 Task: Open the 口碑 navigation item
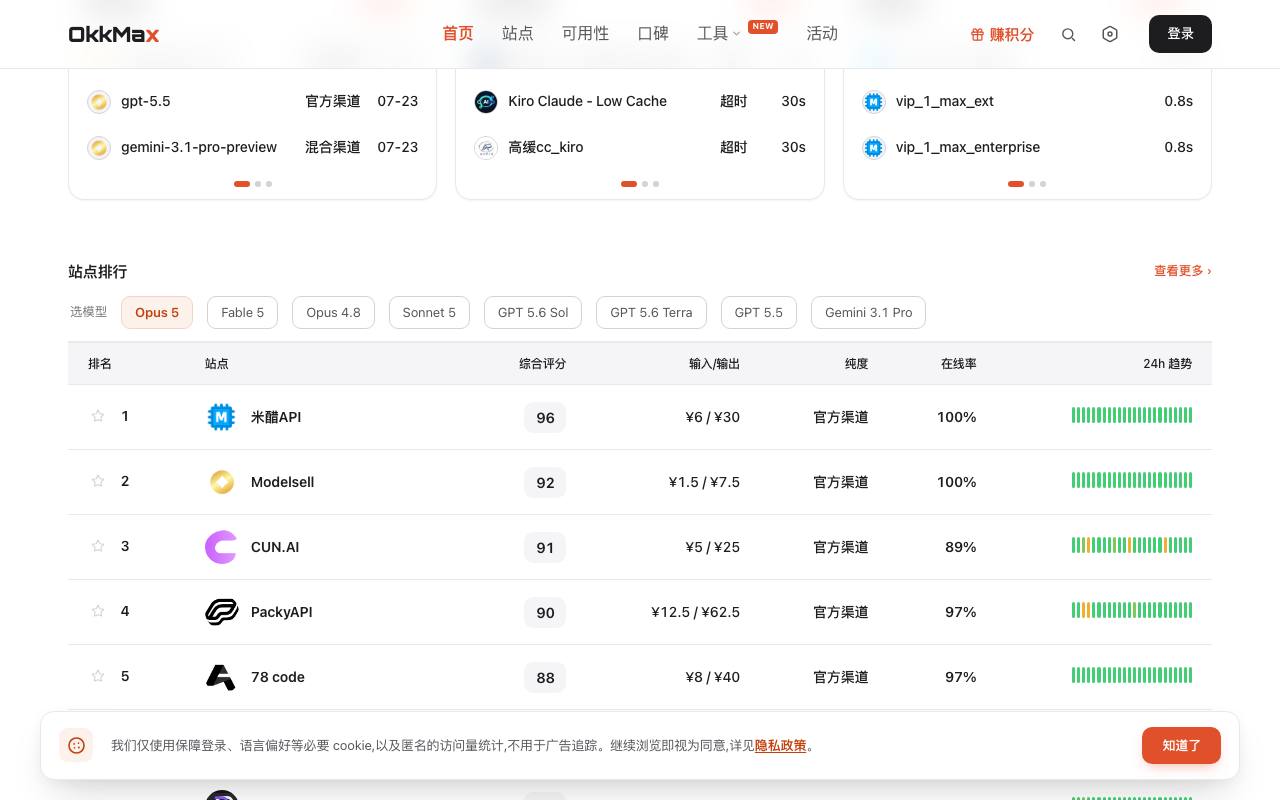coord(654,34)
